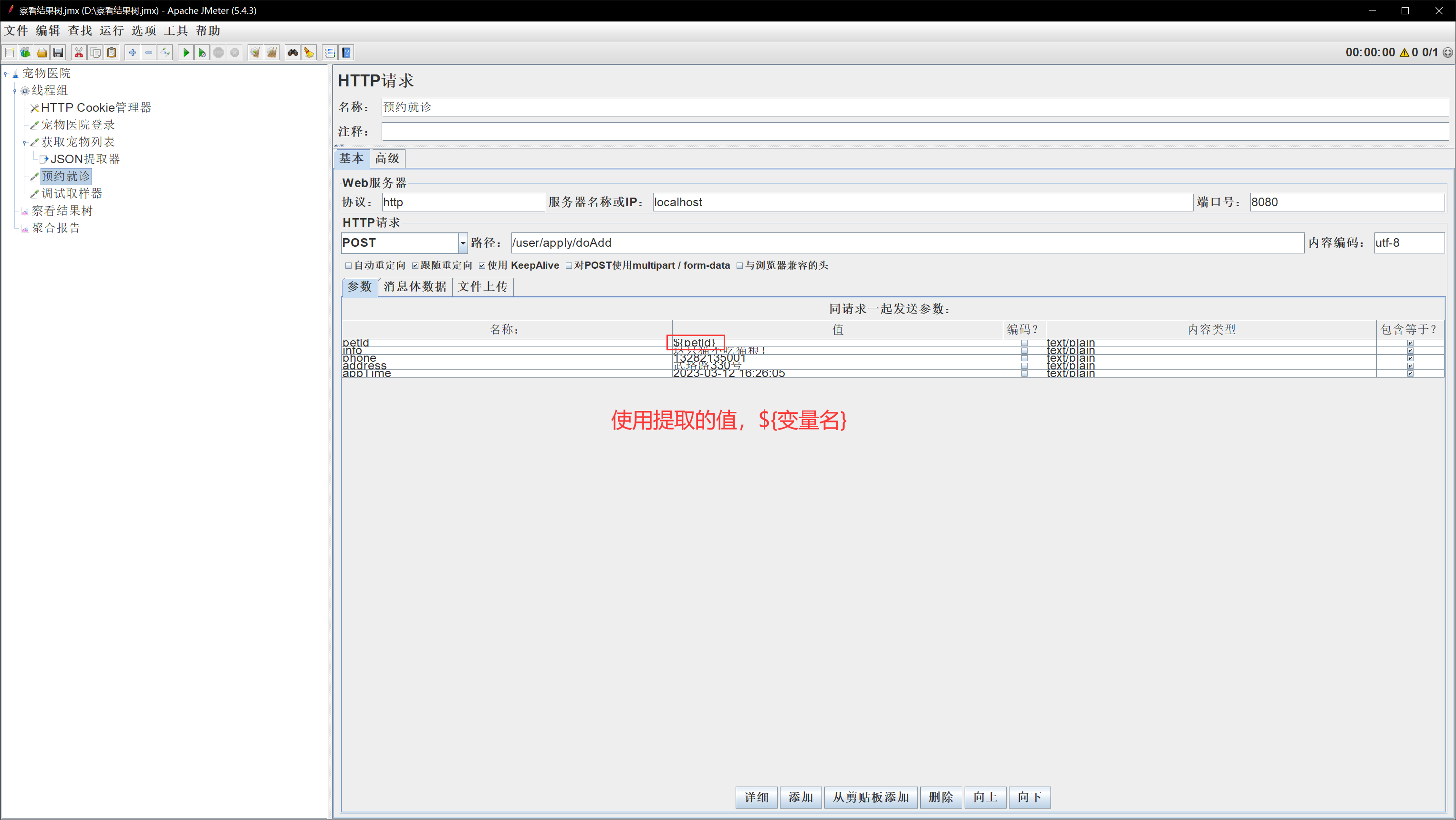Click the green Start test button
The image size is (1456, 820).
186,53
